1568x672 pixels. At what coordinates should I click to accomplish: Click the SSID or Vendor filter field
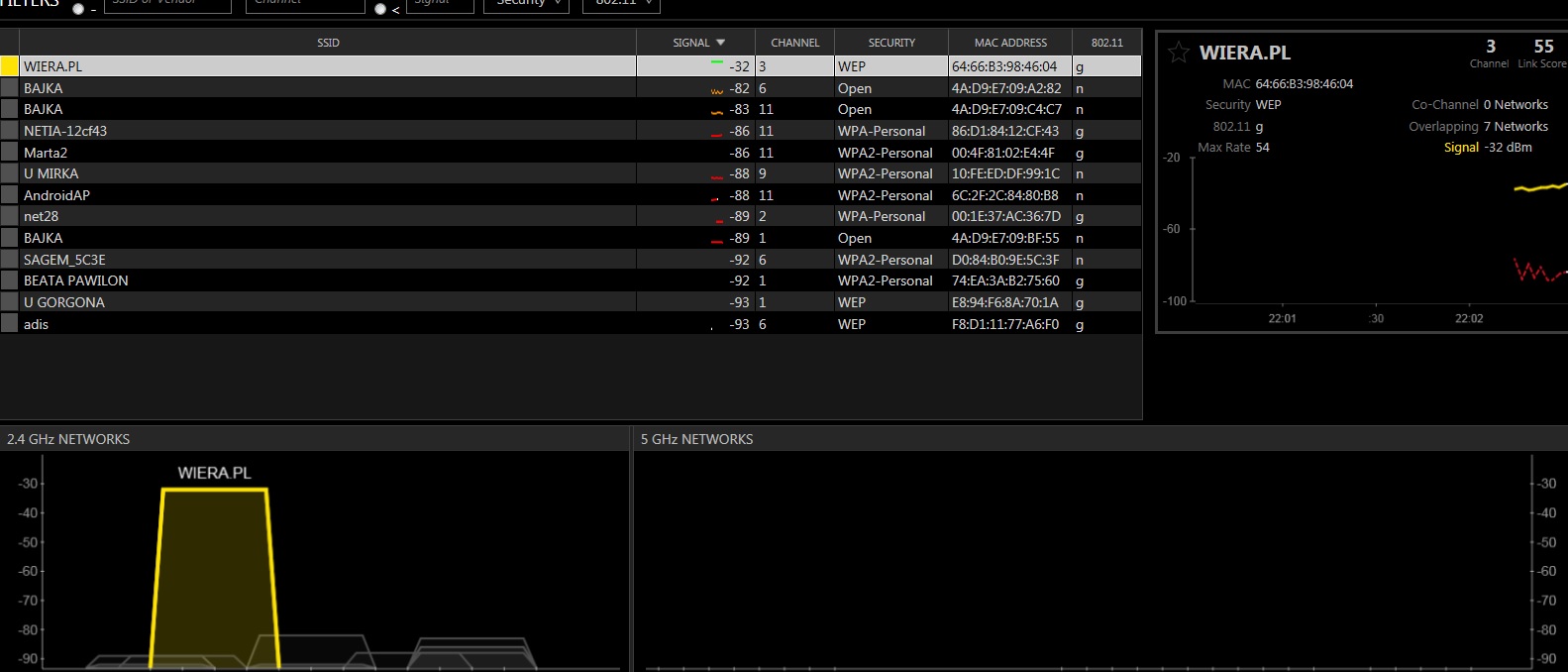click(167, 4)
